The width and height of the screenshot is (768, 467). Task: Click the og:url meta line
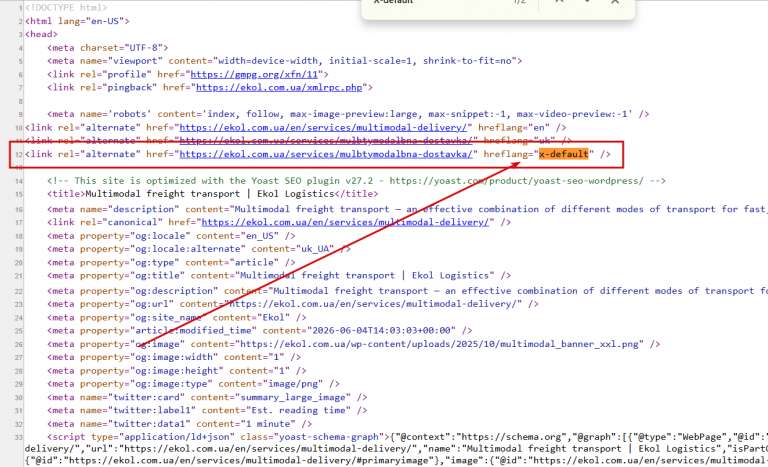click(x=293, y=304)
